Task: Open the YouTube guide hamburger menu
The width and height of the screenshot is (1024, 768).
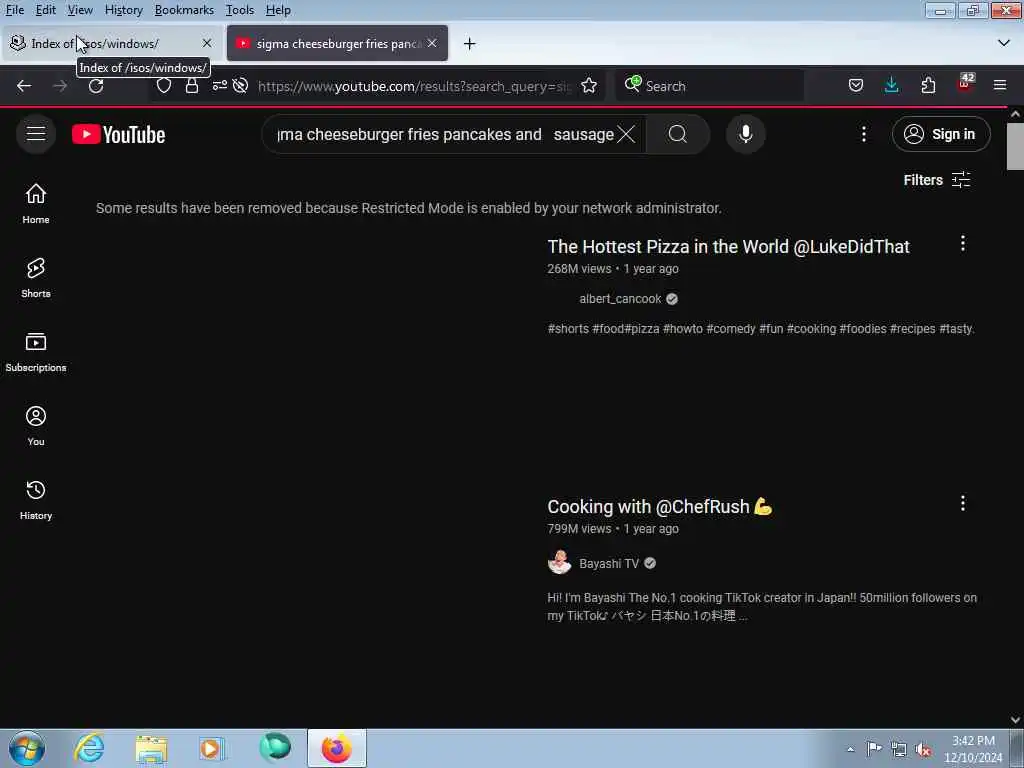Action: click(36, 134)
